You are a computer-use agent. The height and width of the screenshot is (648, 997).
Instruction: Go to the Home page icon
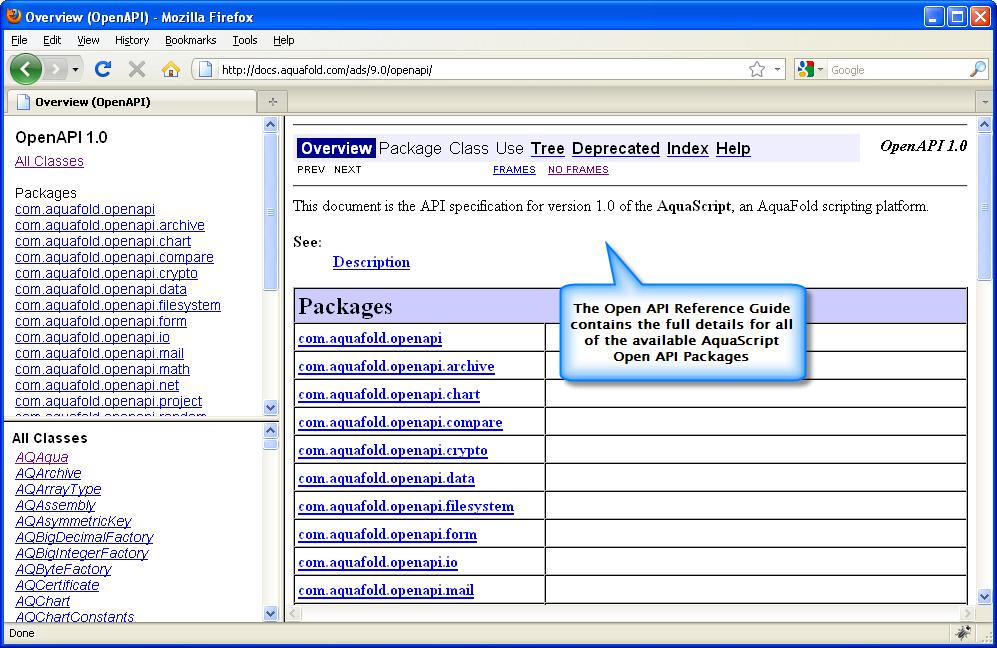(170, 69)
